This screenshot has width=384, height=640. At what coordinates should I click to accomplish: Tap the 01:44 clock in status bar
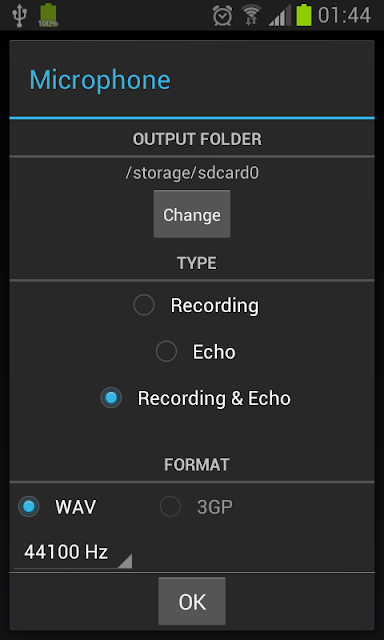click(344, 16)
